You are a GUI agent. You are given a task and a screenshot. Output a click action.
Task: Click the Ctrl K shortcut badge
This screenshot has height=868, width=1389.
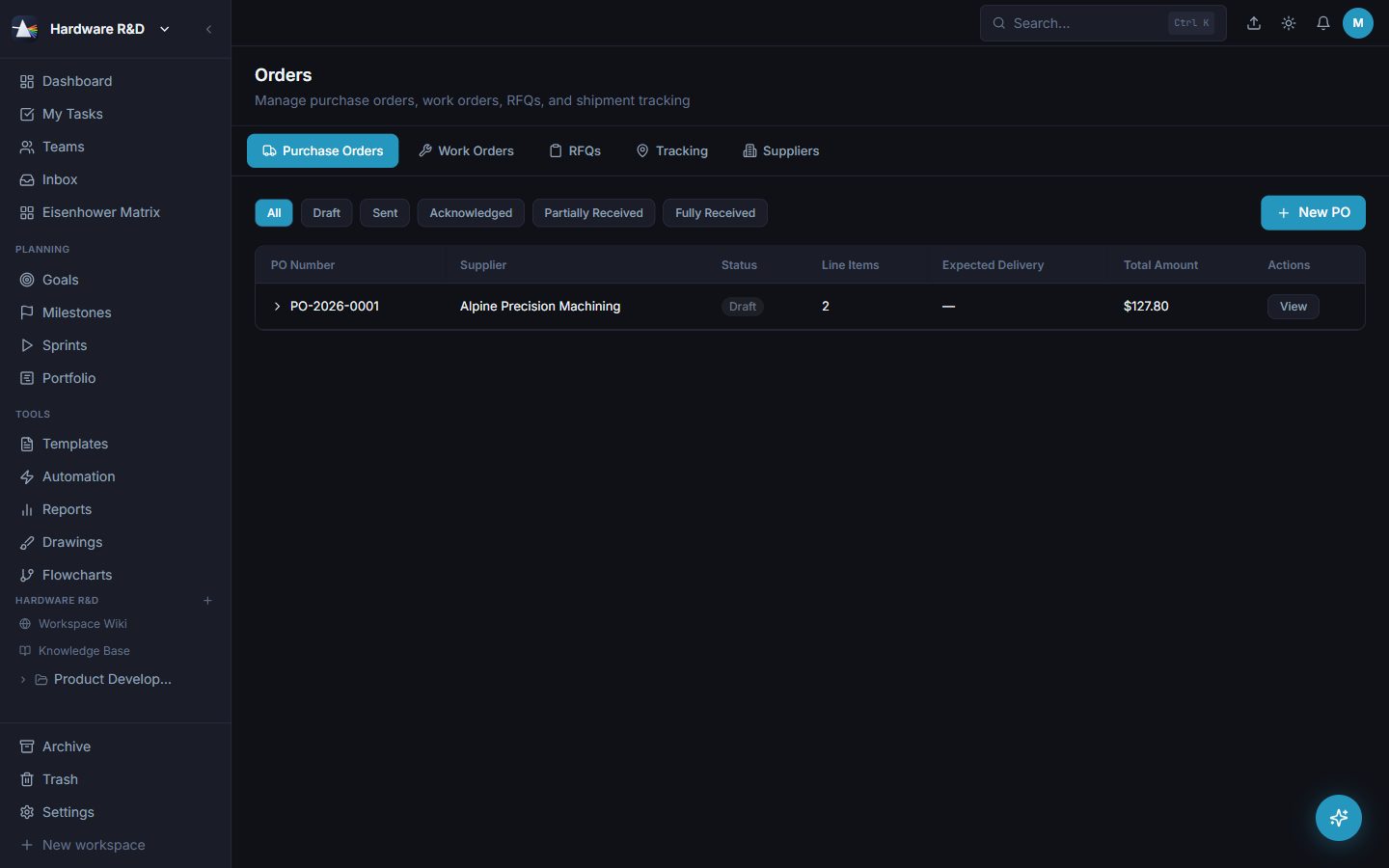tap(1191, 23)
